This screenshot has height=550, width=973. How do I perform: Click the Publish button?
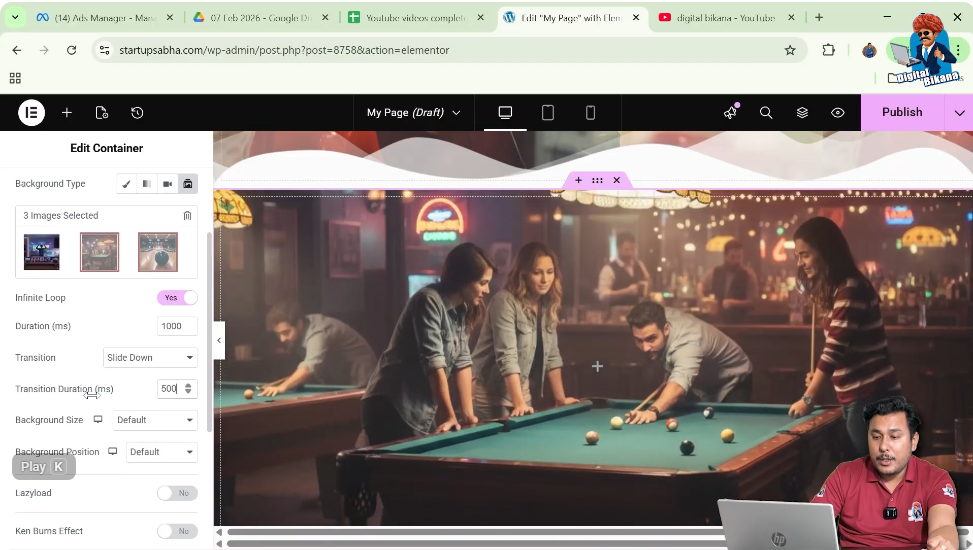(901, 113)
